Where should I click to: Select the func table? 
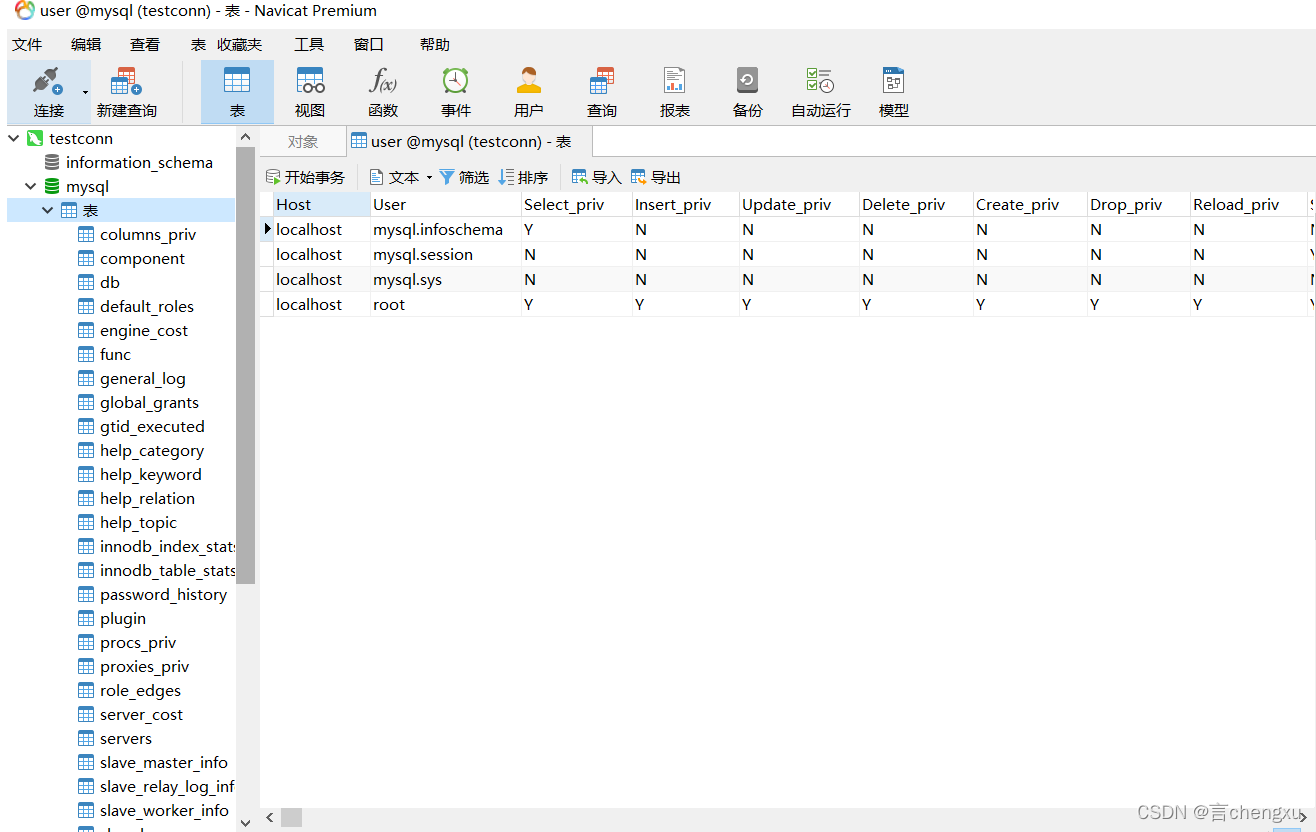pos(115,354)
